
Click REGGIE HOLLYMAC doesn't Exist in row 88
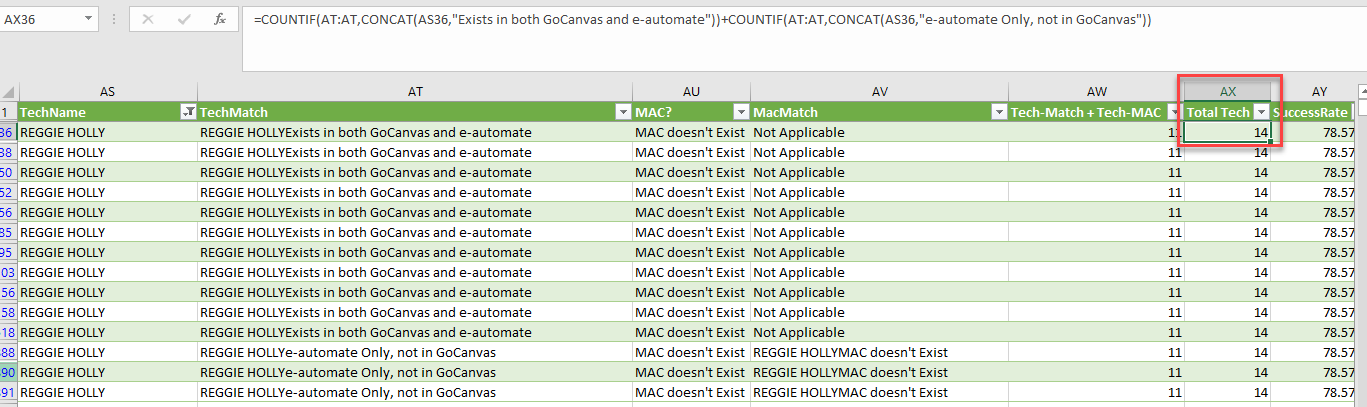pyautogui.click(x=880, y=352)
